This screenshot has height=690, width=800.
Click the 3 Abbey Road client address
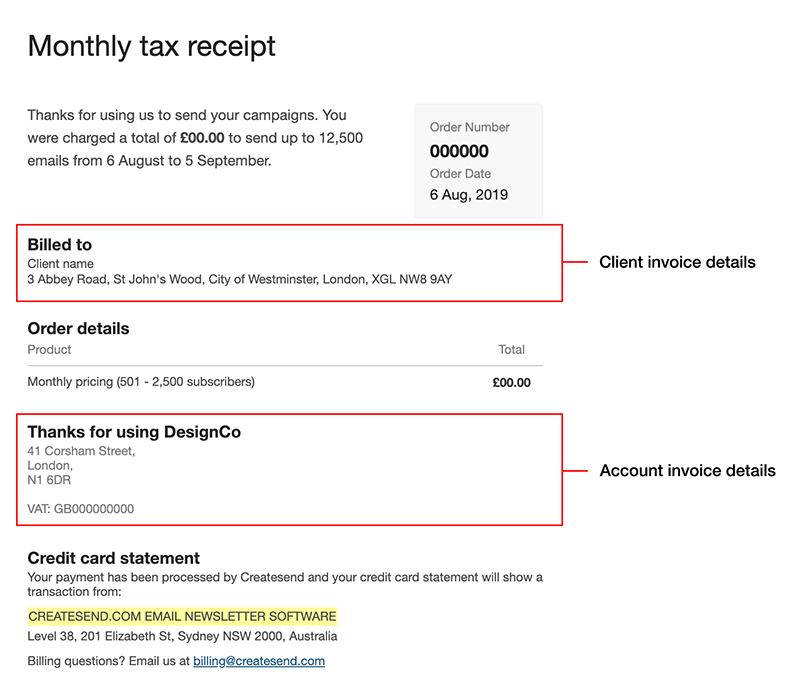click(239, 279)
